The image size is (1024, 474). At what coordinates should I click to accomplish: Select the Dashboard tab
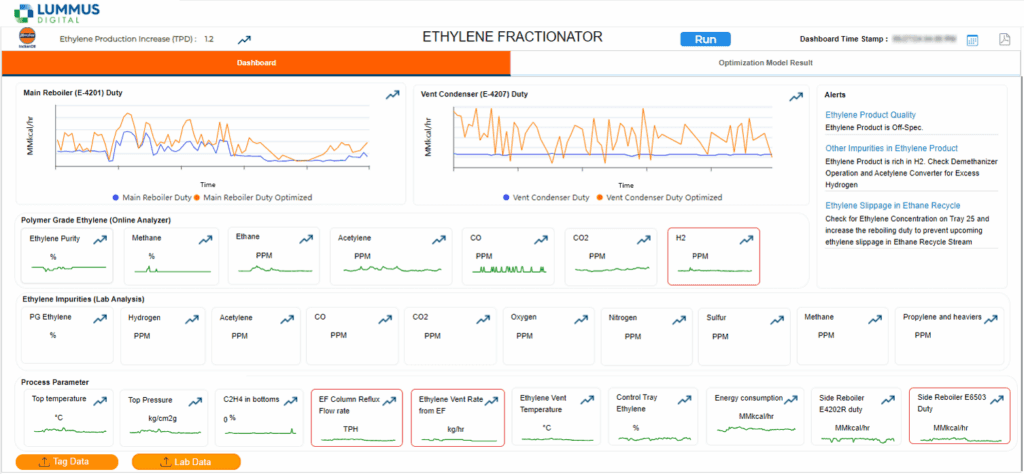[256, 63]
